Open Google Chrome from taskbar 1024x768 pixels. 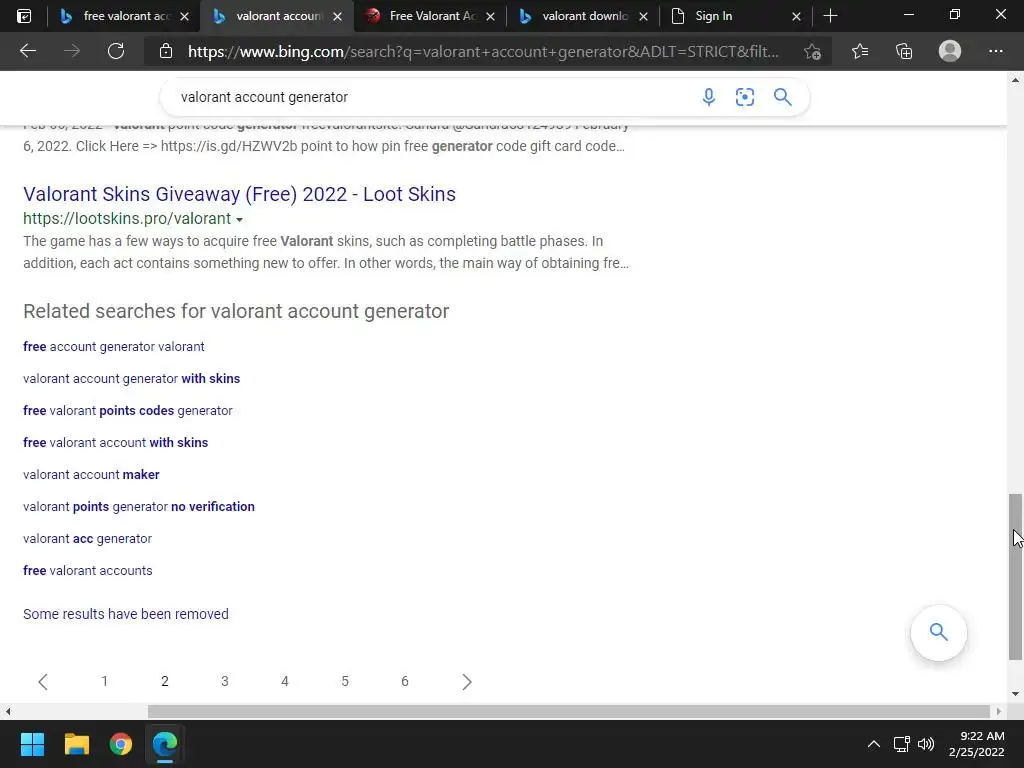coord(121,744)
